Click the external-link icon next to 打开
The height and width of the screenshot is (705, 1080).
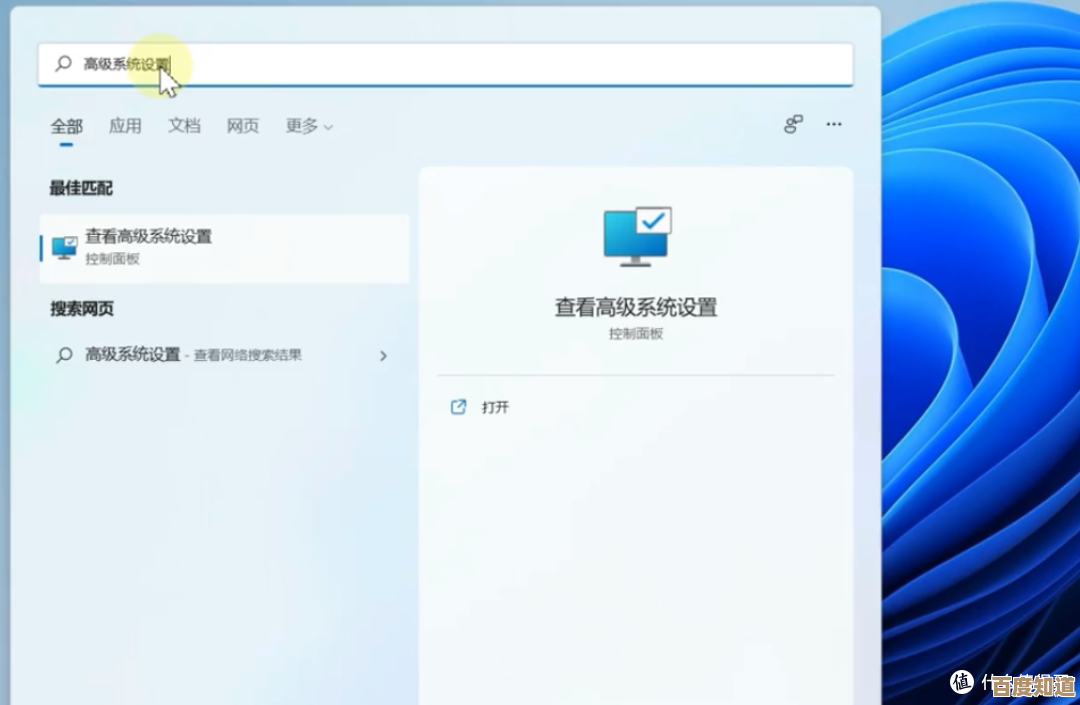click(458, 407)
